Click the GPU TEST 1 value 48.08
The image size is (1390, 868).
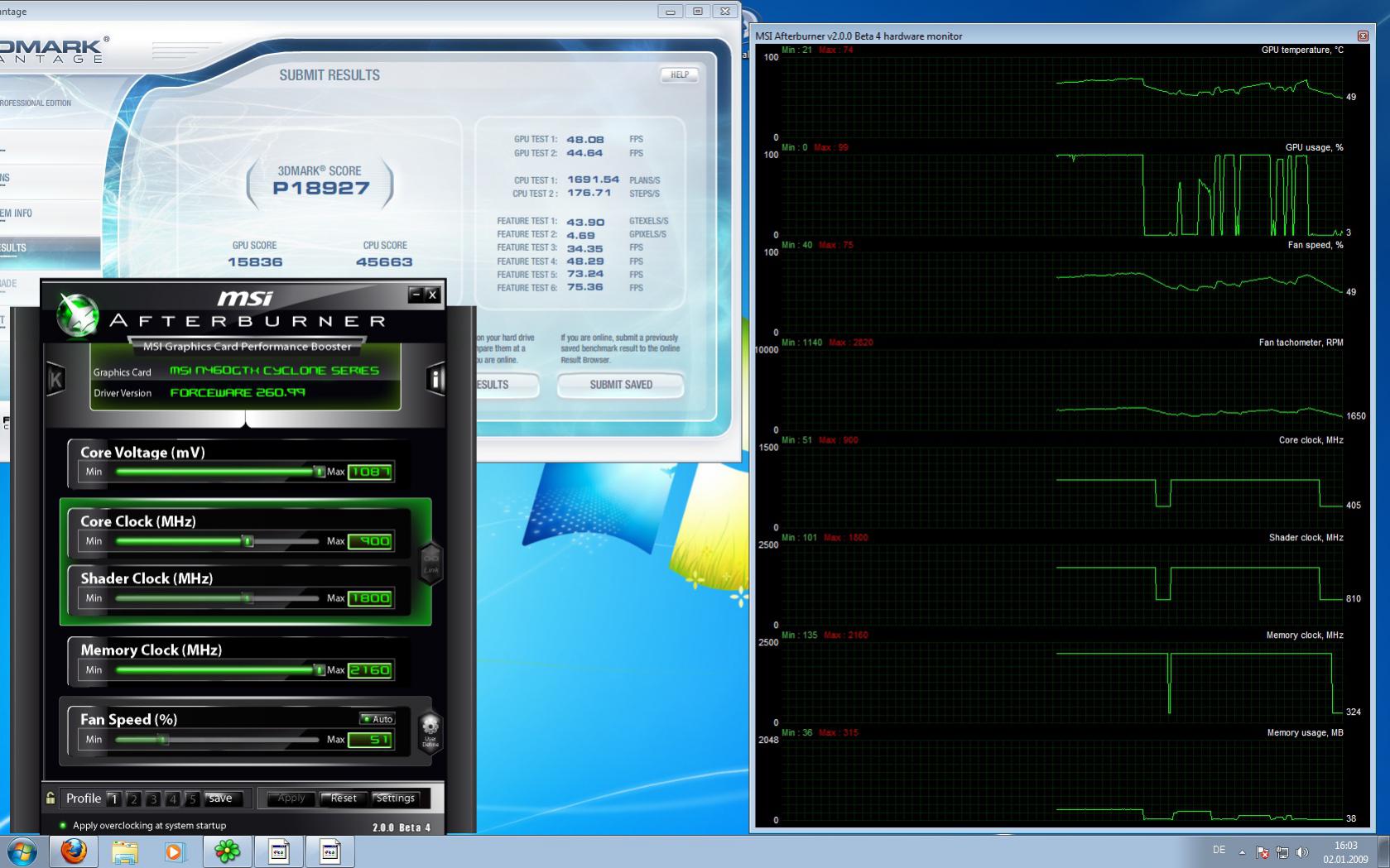tap(585, 140)
